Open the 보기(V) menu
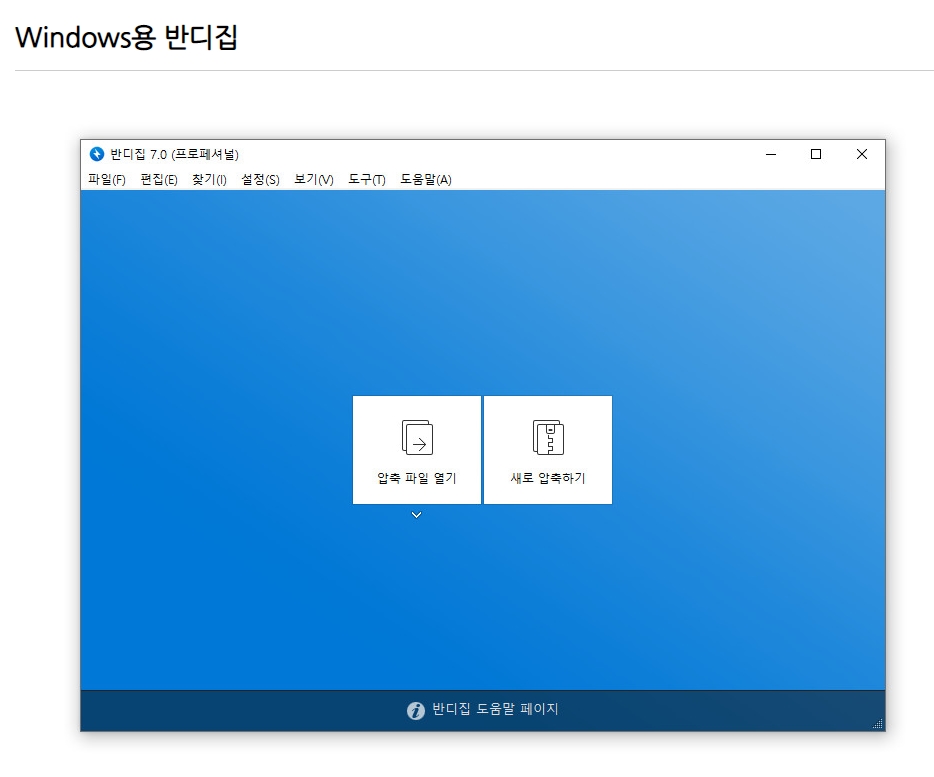 tap(314, 179)
